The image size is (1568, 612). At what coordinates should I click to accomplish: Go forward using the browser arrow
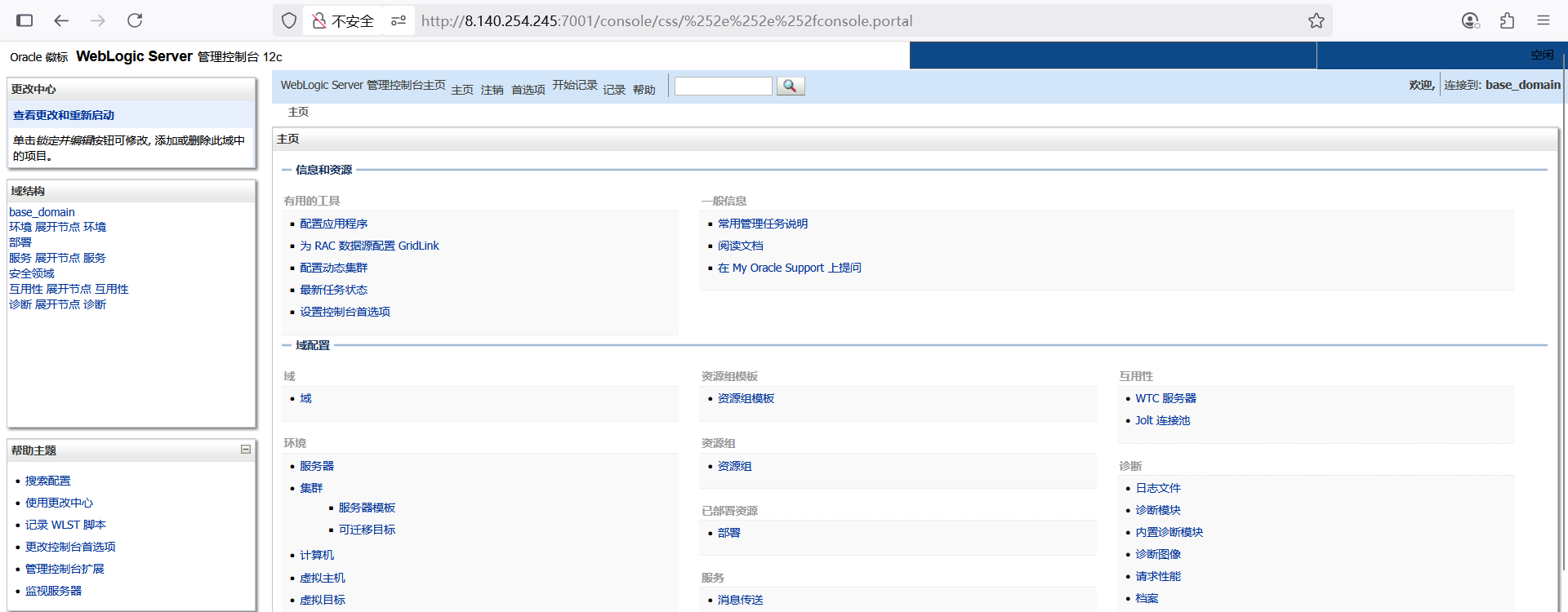tap(98, 20)
